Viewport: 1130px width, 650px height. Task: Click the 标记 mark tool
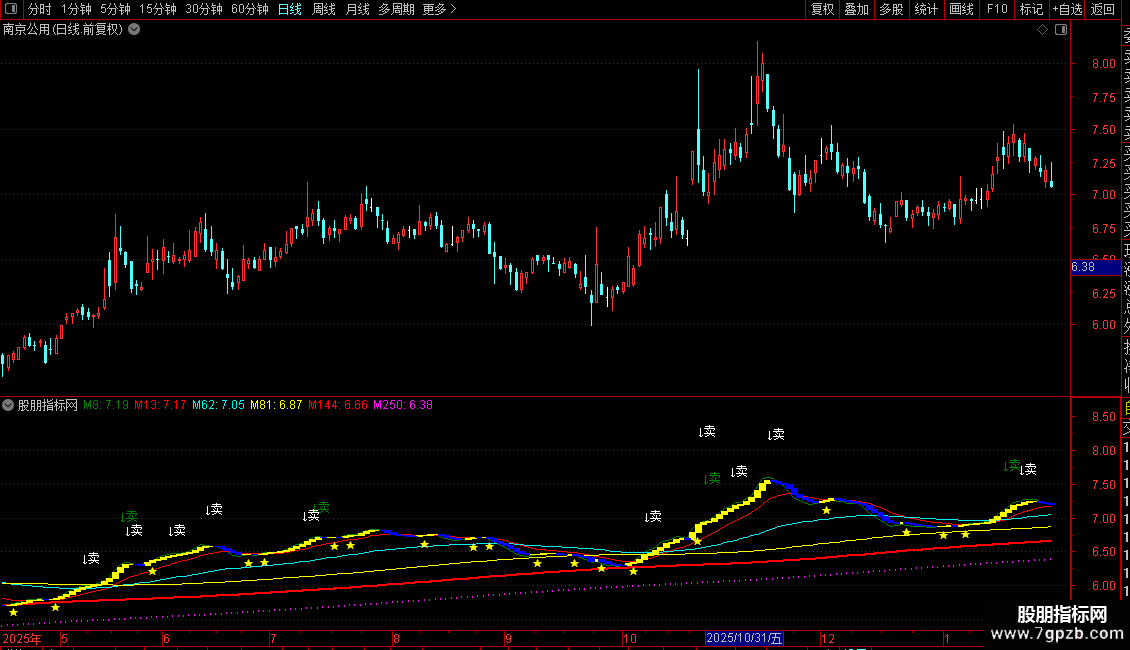1030,9
